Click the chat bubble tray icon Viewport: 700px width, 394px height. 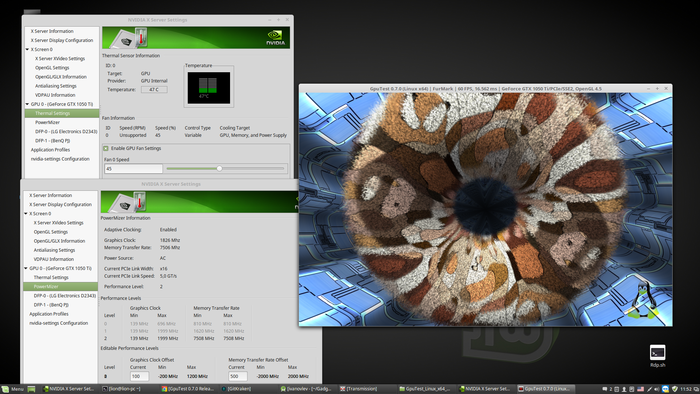pyautogui.click(x=605, y=389)
